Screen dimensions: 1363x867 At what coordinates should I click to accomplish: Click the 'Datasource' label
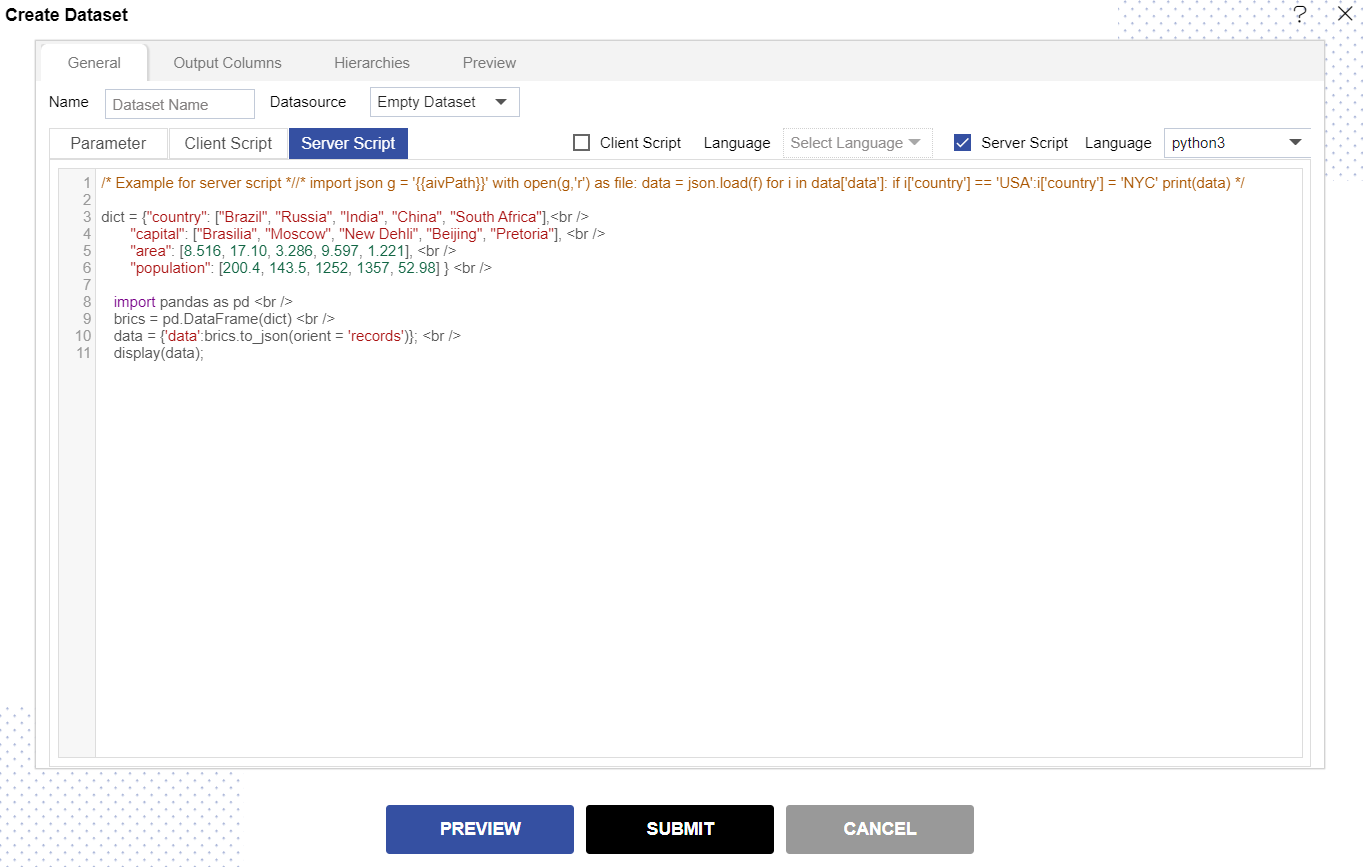[x=308, y=102]
